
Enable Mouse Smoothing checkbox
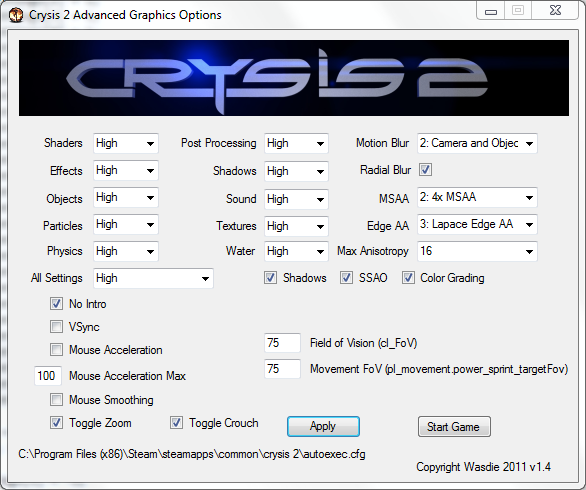pos(56,400)
